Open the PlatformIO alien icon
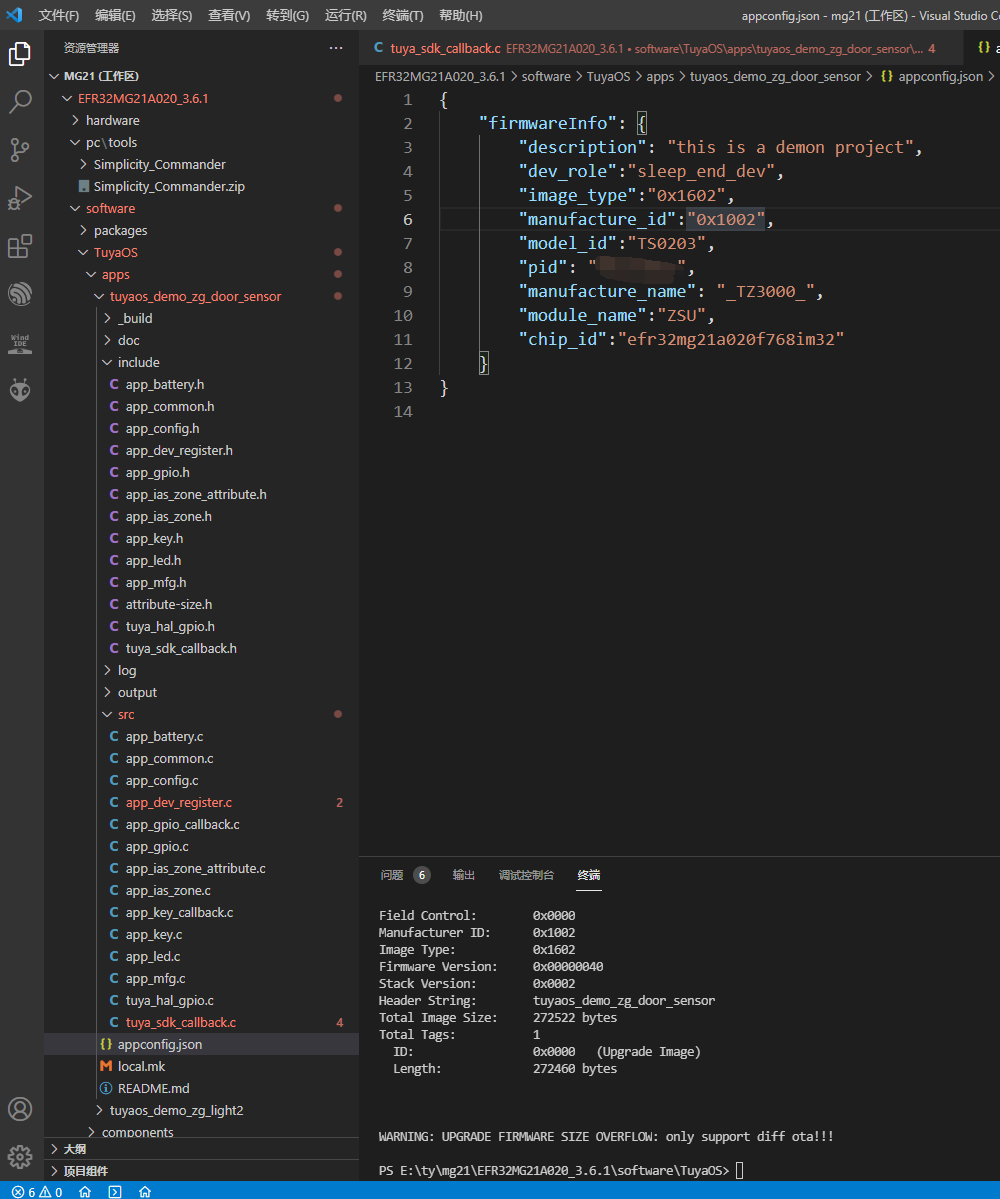The image size is (1000, 1199). [x=20, y=390]
